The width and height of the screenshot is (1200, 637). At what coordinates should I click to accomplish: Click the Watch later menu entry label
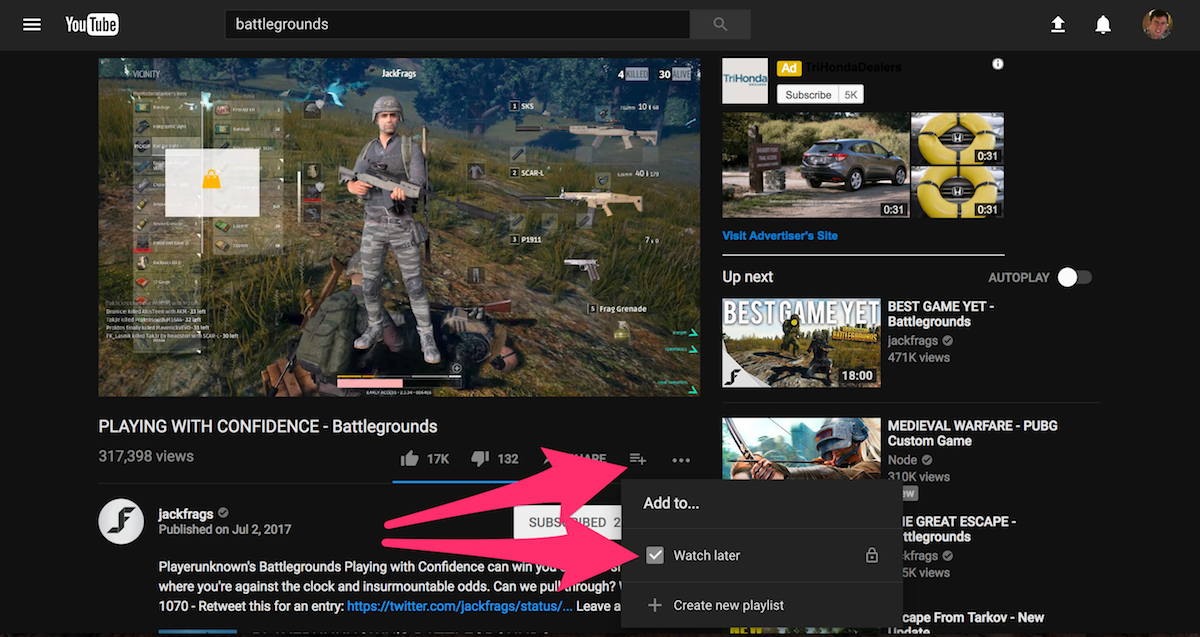[x=707, y=555]
